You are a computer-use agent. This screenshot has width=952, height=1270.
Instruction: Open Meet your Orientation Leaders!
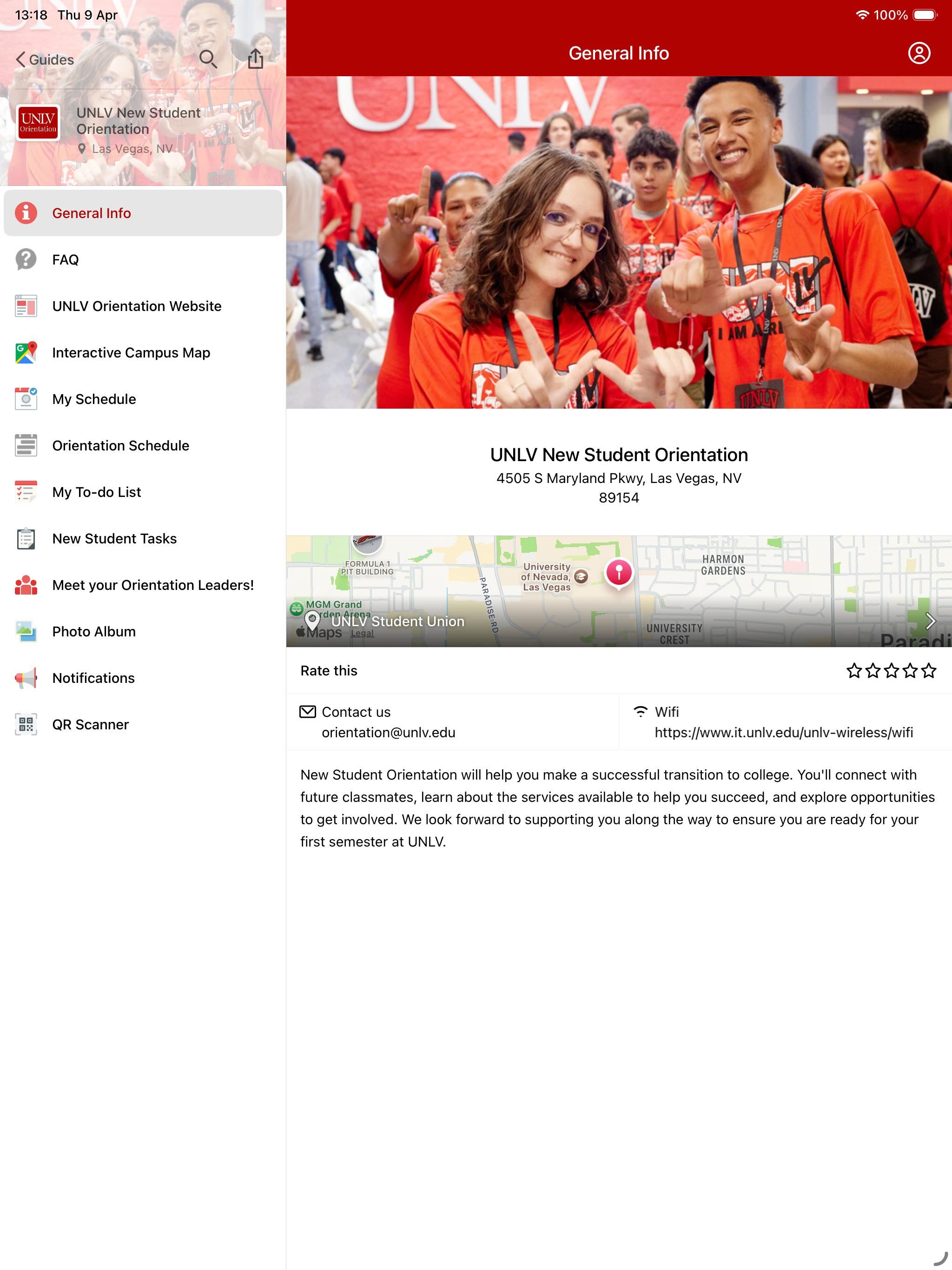(x=143, y=585)
